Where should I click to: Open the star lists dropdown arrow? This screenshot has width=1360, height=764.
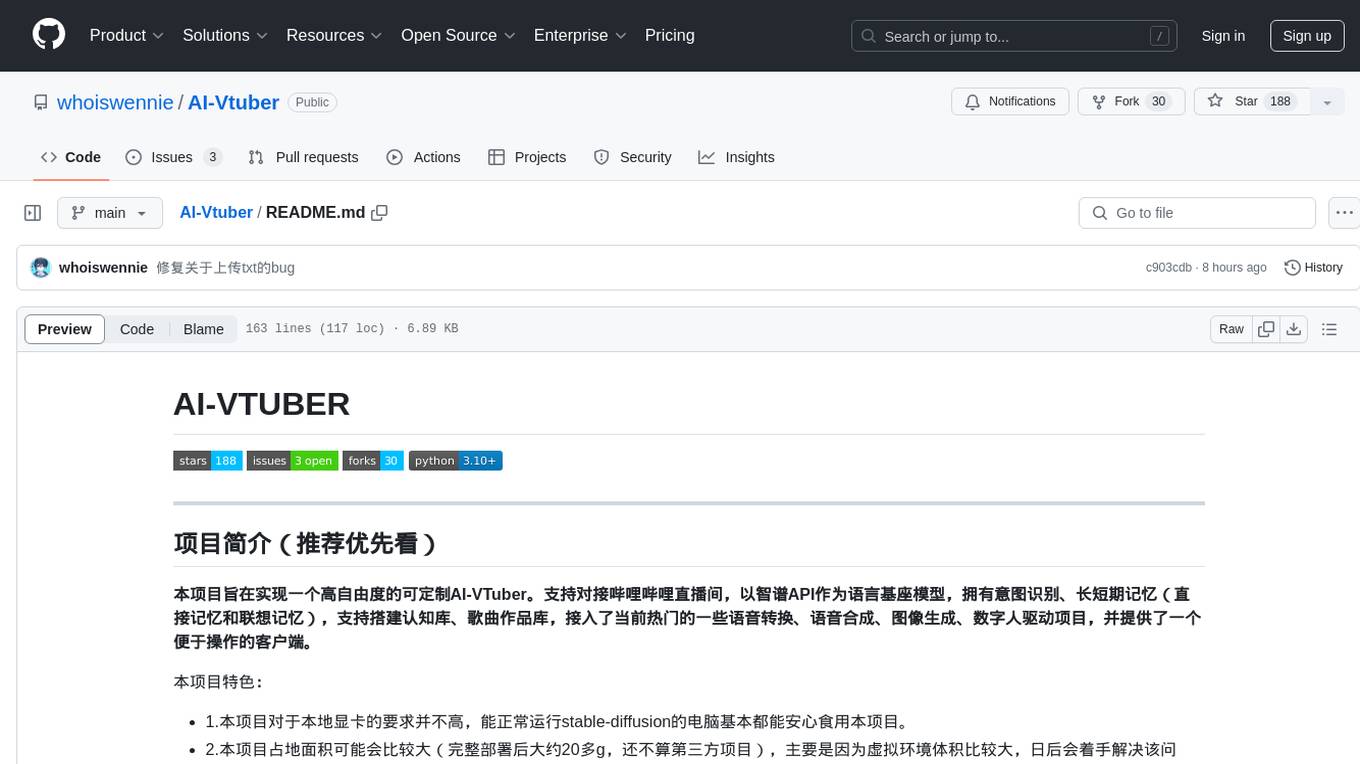(x=1327, y=102)
